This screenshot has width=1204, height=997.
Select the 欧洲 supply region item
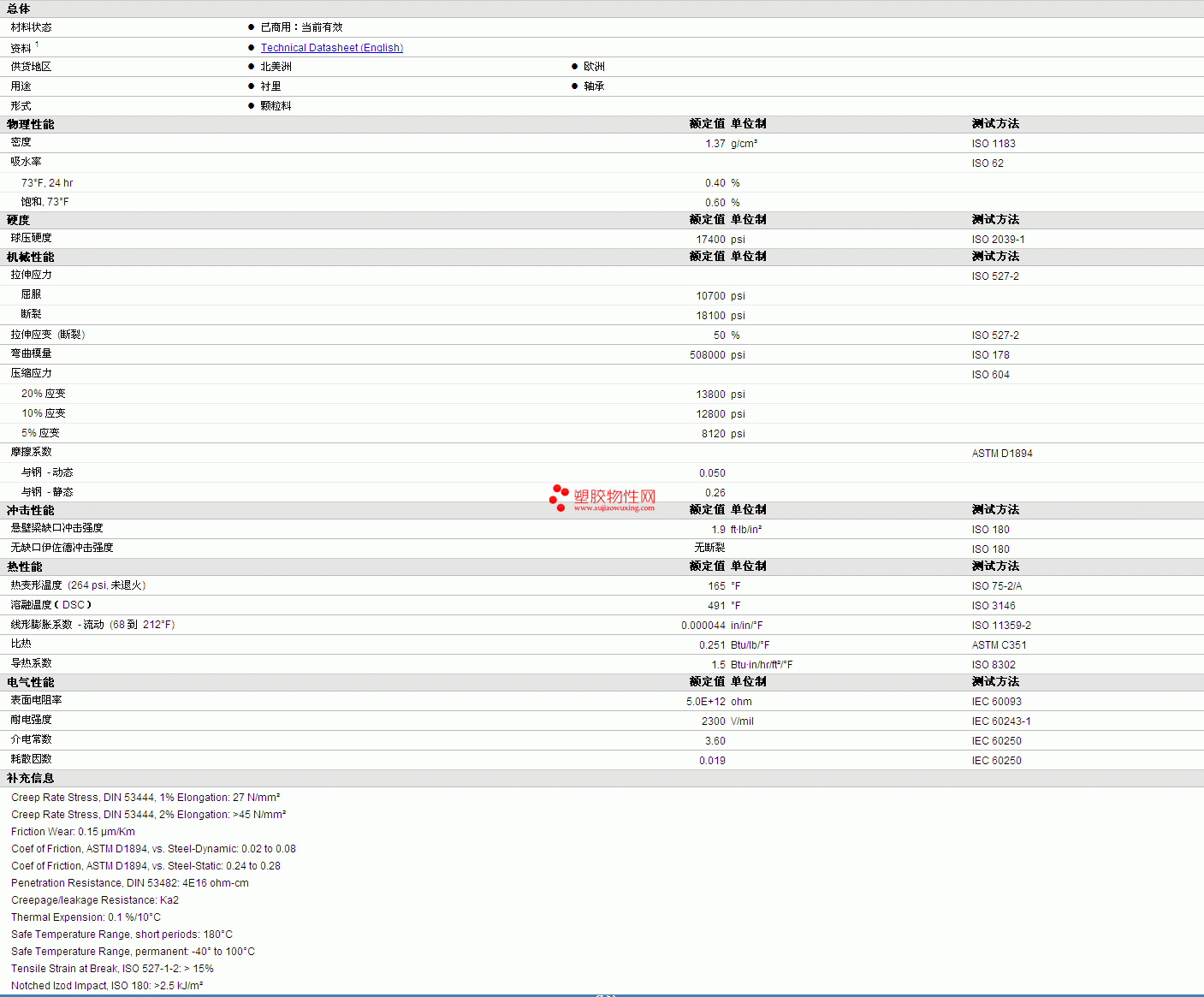point(594,67)
